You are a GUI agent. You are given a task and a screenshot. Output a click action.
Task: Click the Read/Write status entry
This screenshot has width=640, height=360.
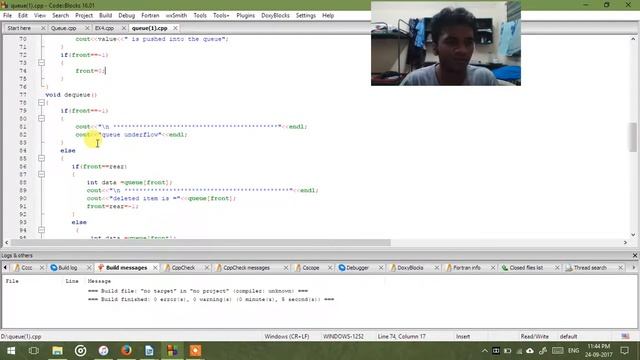click(534, 337)
